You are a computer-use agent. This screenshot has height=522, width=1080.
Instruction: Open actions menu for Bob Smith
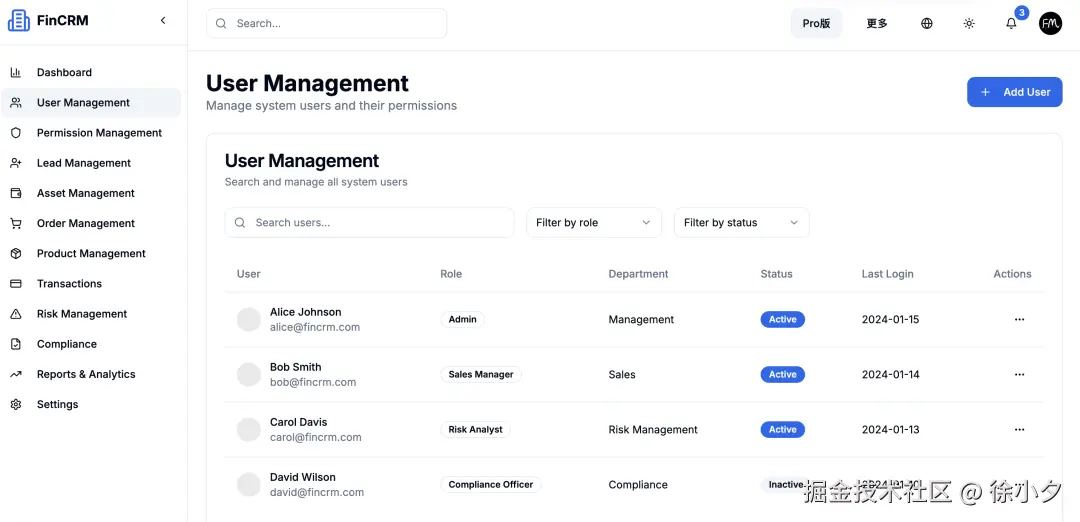click(1019, 375)
